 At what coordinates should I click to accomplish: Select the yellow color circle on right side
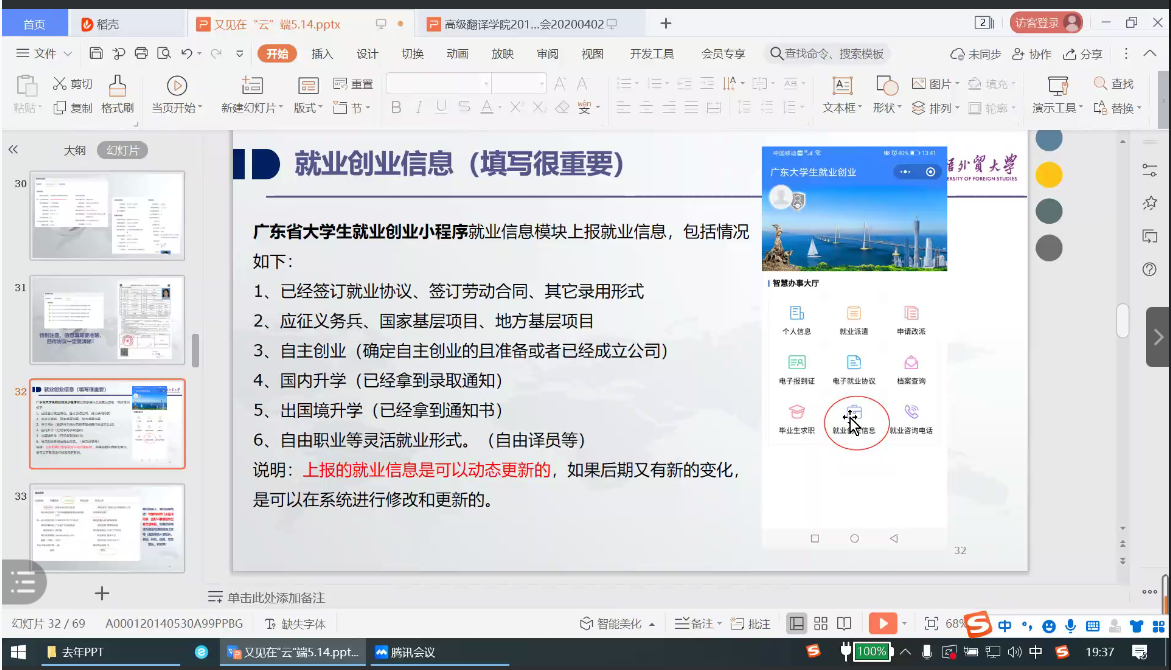(1048, 176)
